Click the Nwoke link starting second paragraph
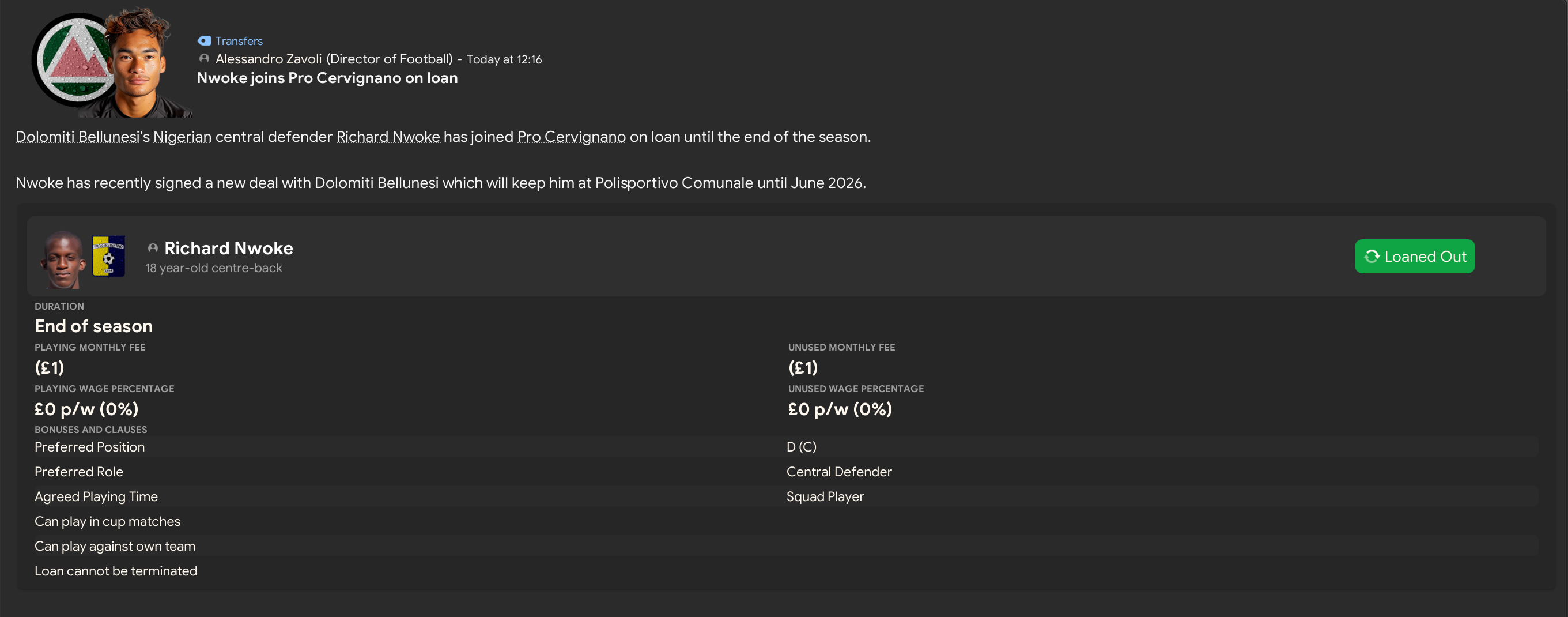1568x617 pixels. pos(39,183)
